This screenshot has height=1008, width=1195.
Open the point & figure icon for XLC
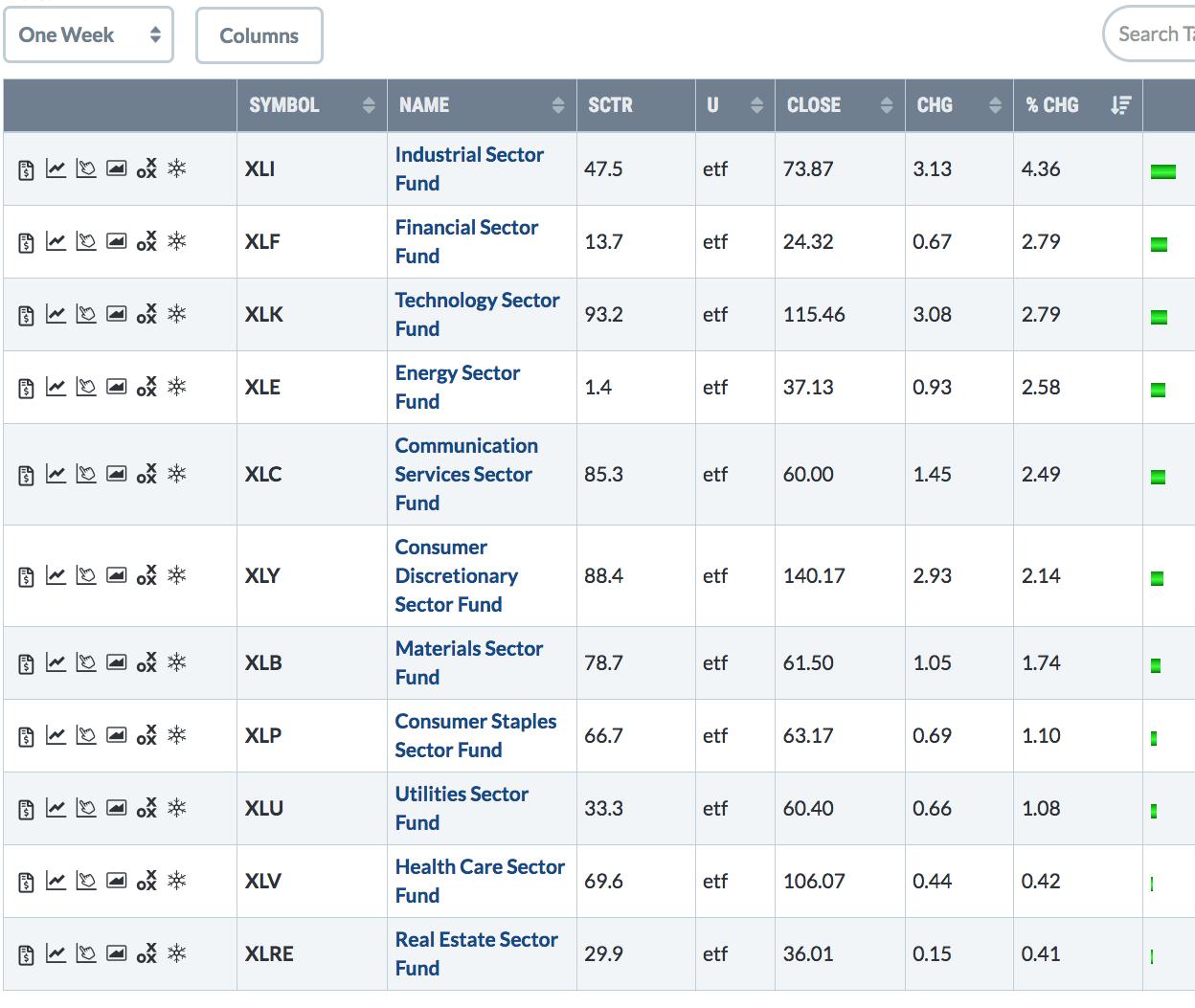[147, 475]
